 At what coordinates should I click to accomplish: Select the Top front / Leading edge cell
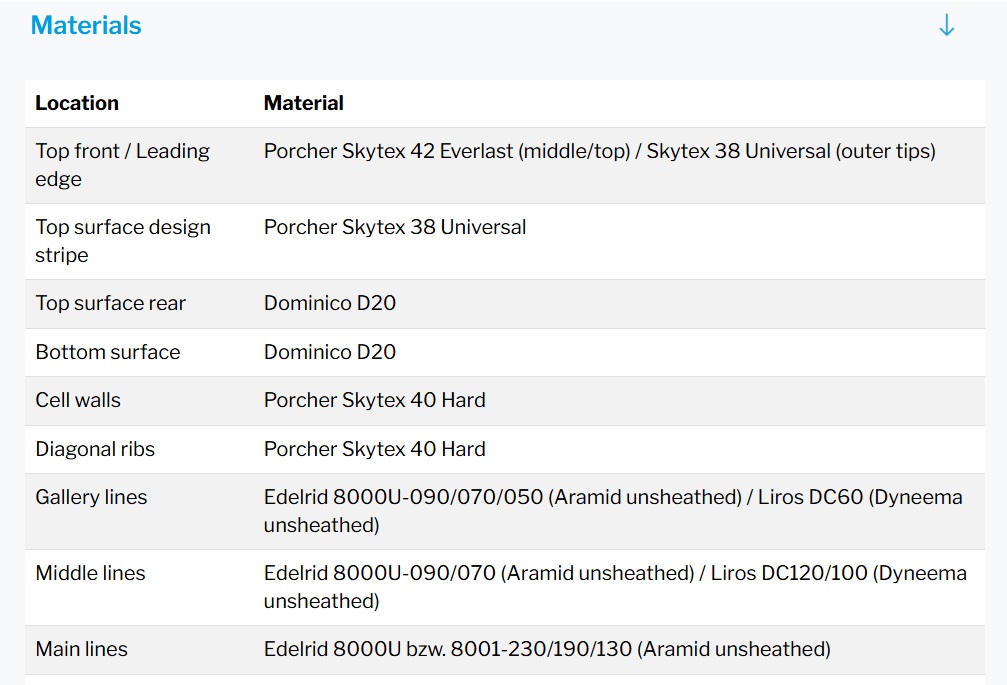coord(122,165)
